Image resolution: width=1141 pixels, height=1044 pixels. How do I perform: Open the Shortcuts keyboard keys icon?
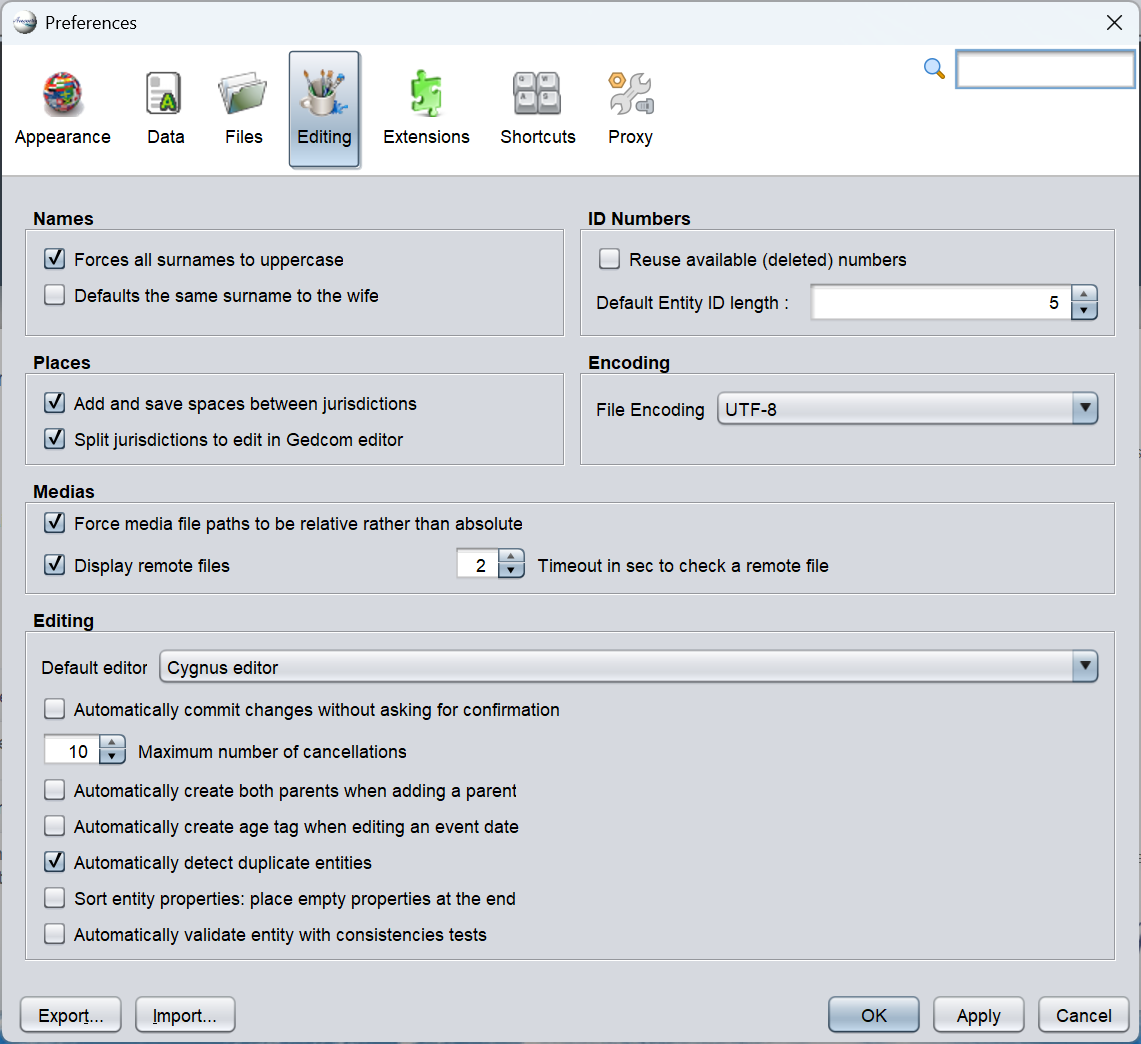[537, 96]
